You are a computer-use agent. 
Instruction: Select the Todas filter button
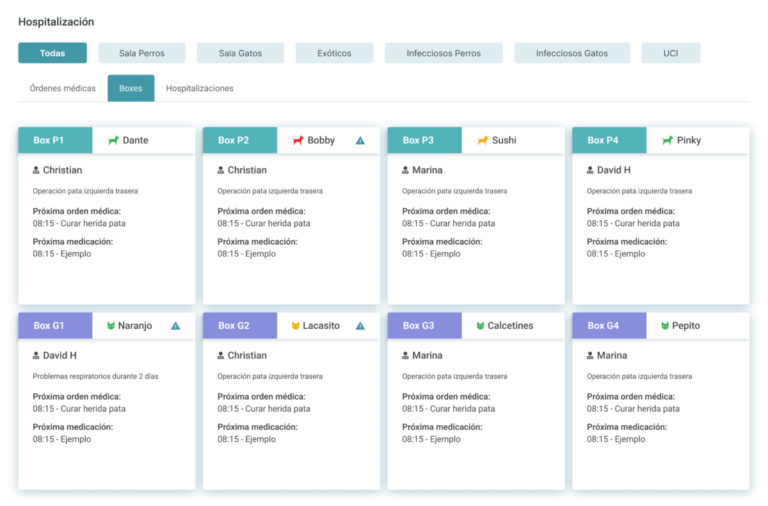52,53
